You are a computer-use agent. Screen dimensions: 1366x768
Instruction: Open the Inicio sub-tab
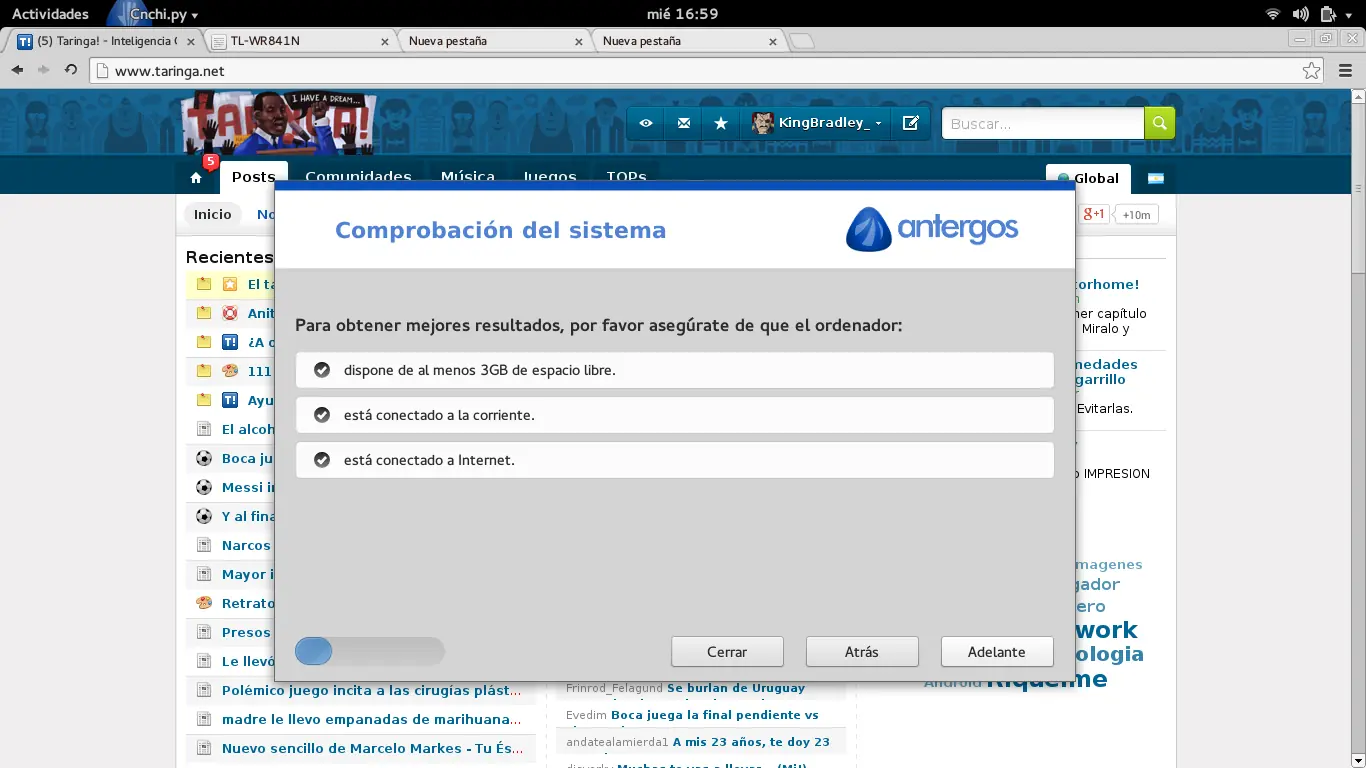(213, 214)
